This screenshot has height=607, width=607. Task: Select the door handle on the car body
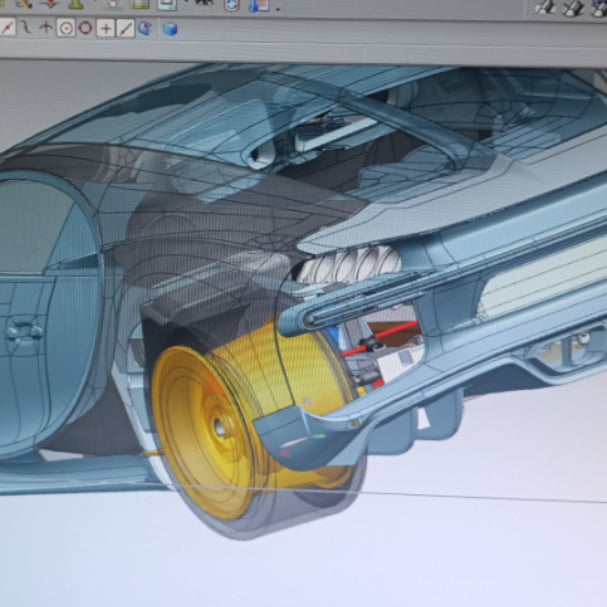[x=24, y=332]
